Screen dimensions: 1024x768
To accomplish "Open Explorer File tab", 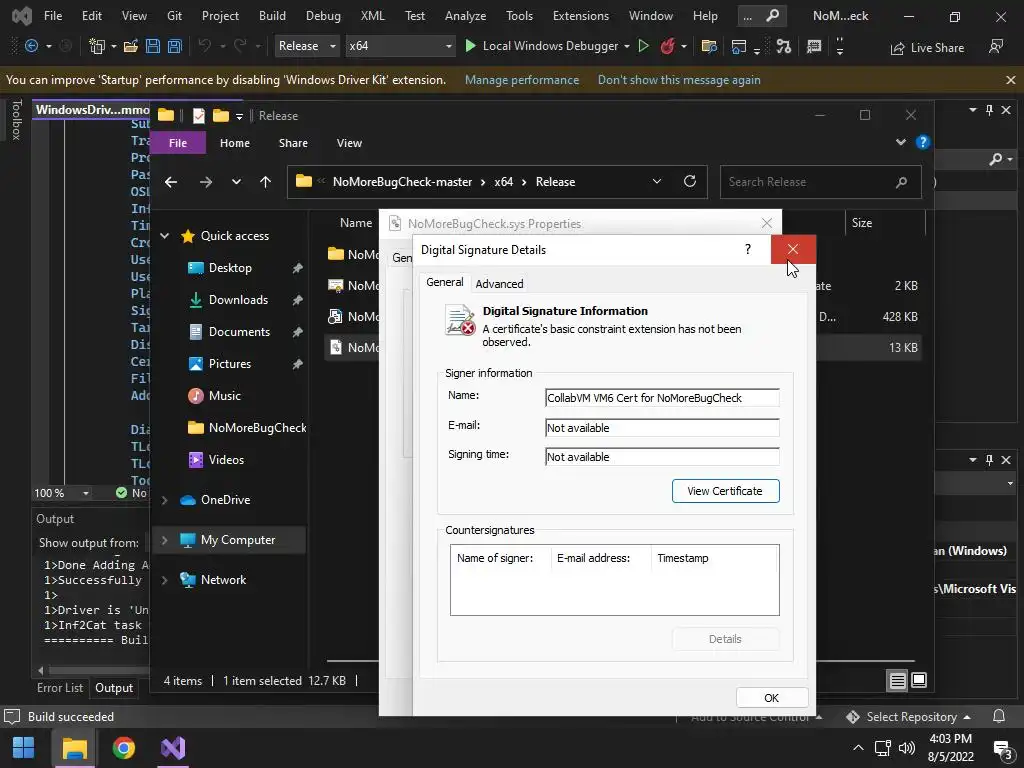I will click(x=178, y=143).
